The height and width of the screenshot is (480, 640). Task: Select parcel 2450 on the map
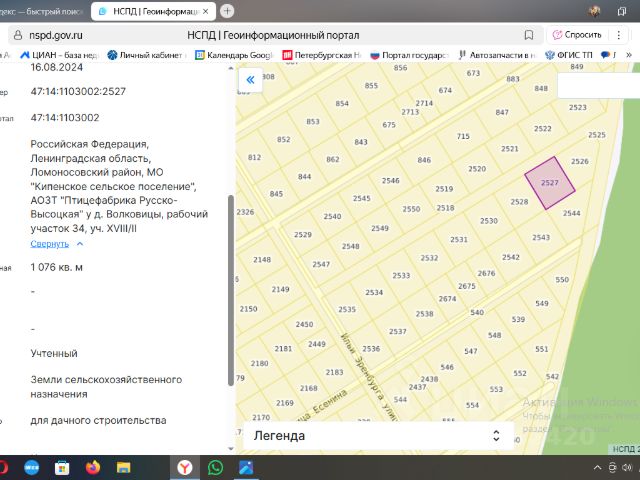click(x=304, y=324)
